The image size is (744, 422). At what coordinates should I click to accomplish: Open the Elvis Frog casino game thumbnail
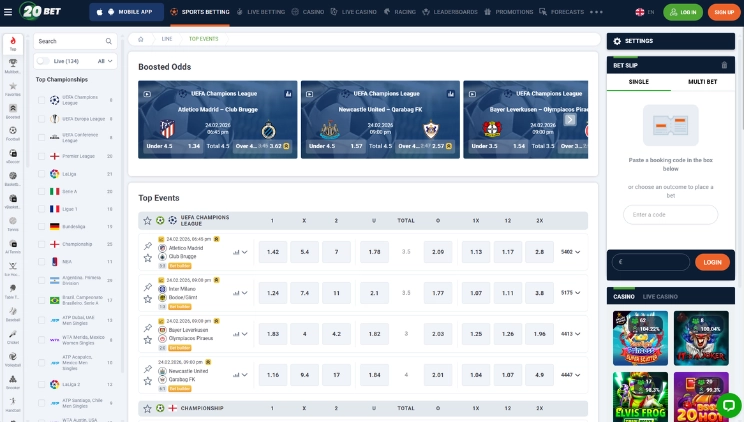pos(640,397)
